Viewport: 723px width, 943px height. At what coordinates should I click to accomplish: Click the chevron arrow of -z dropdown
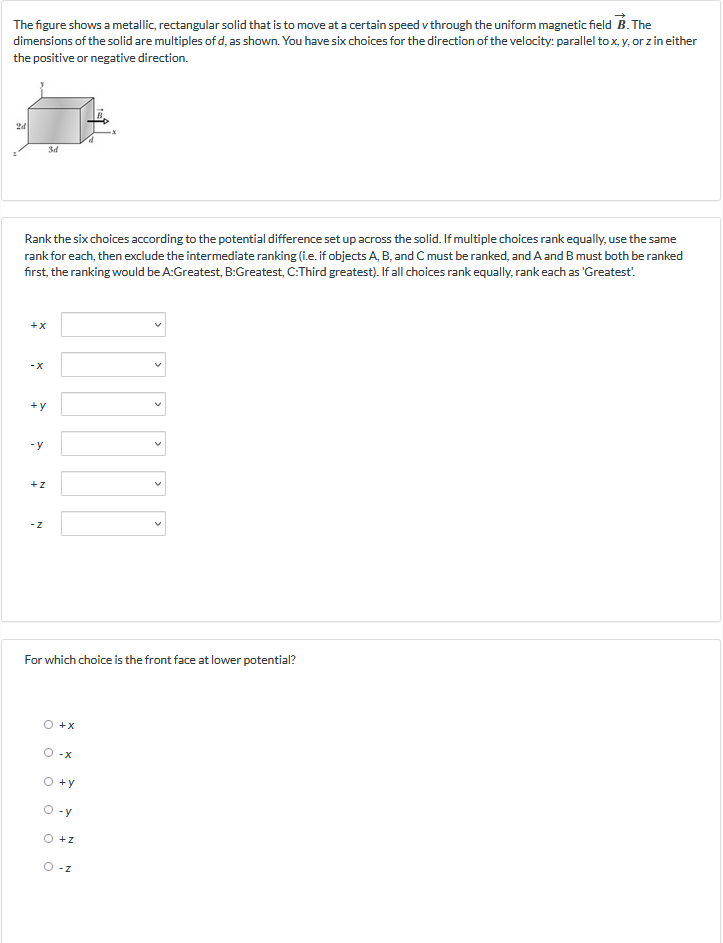click(x=158, y=523)
